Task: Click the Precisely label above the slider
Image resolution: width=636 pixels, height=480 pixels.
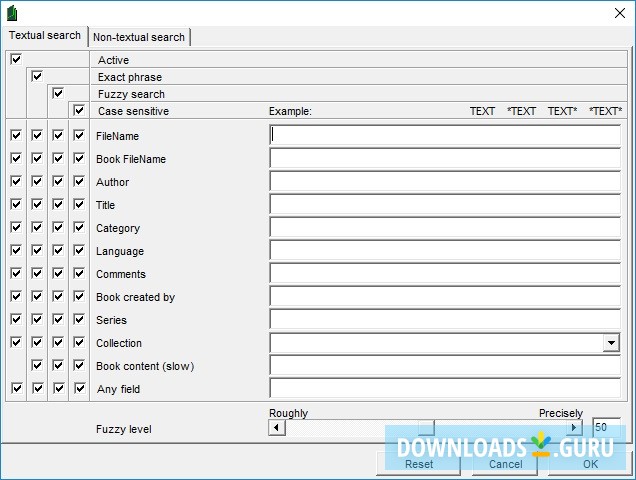Action: coord(561,413)
